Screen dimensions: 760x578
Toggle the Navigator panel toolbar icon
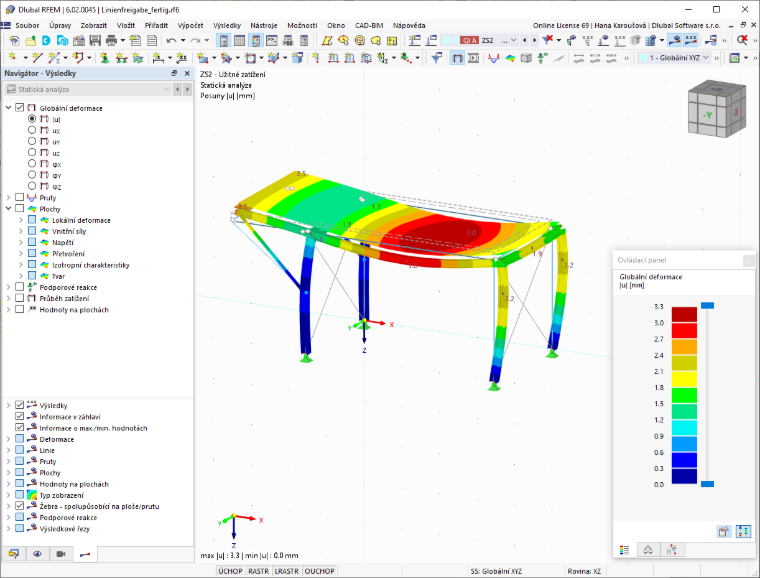(x=223, y=41)
